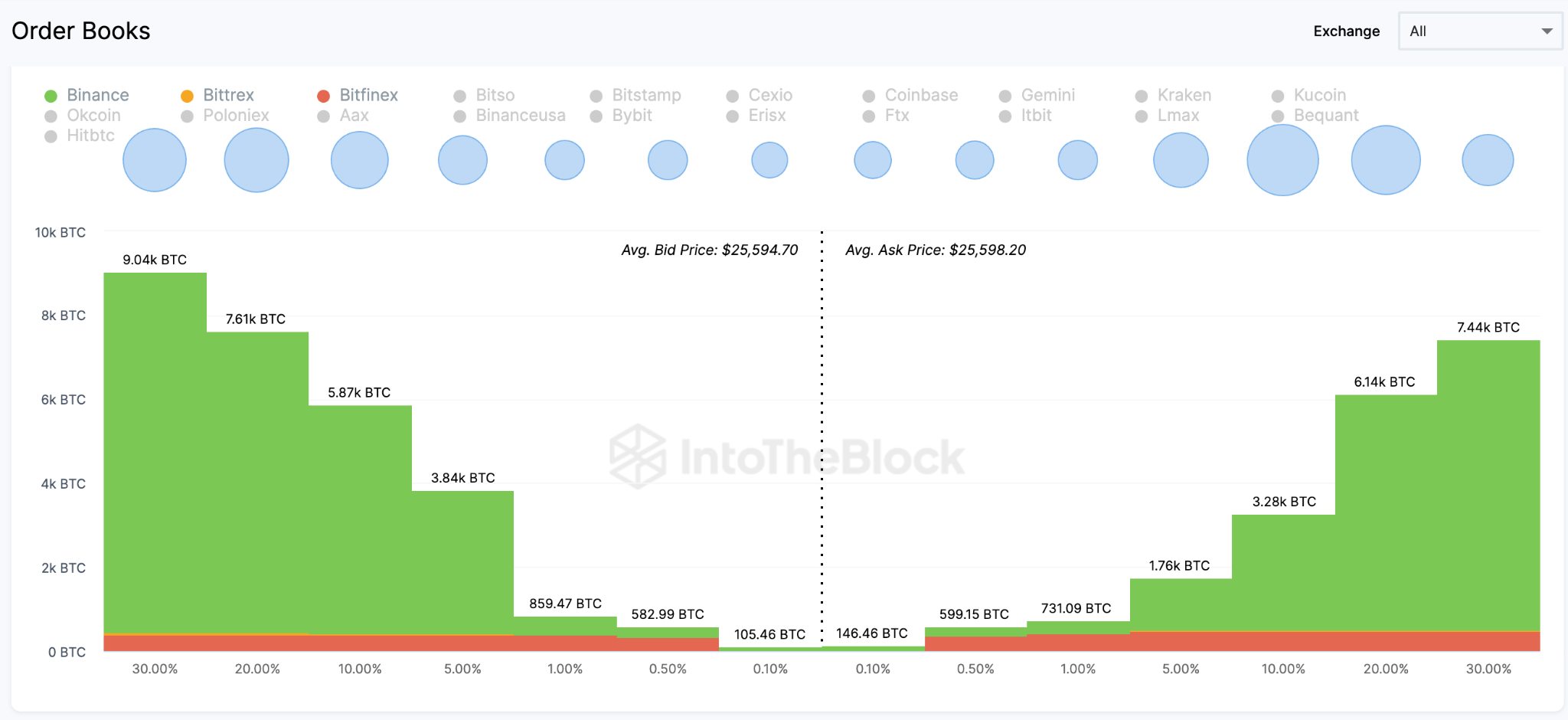Click the Exchange dropdown arrow
1568x720 pixels.
1547,31
